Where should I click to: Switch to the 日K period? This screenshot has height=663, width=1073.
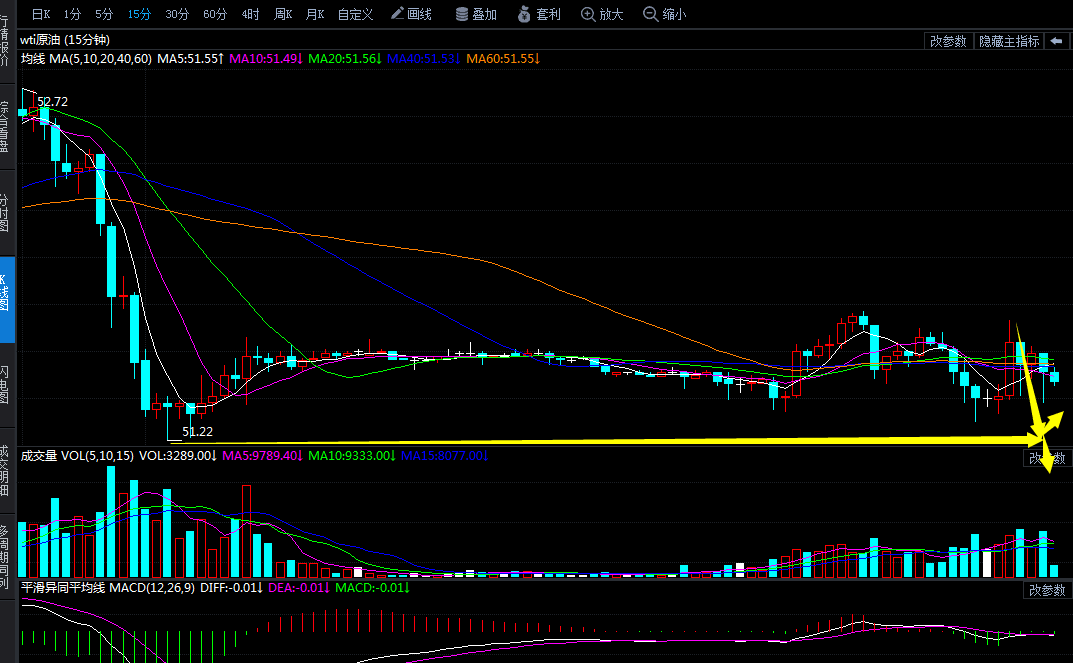click(x=41, y=14)
